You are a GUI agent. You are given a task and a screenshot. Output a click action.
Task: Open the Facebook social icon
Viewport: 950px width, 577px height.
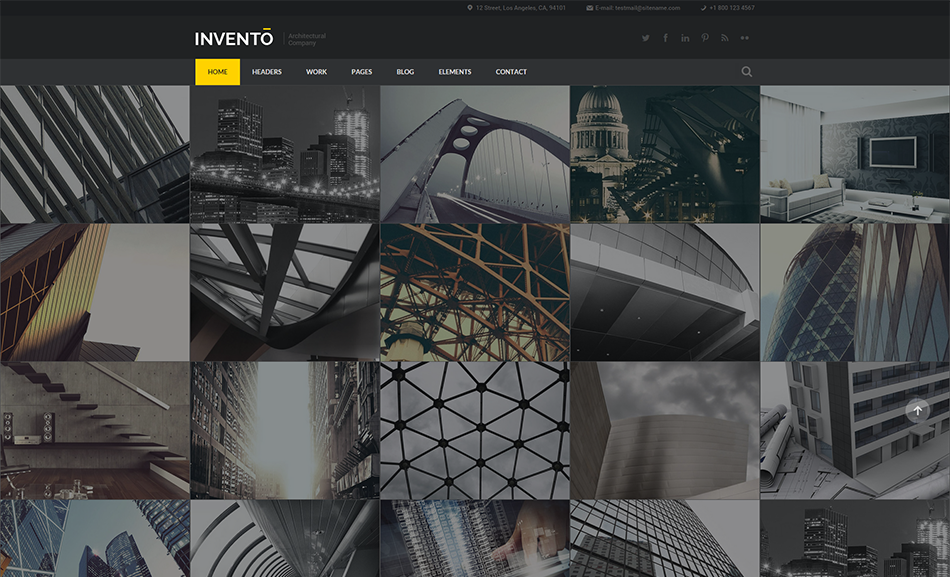[665, 38]
